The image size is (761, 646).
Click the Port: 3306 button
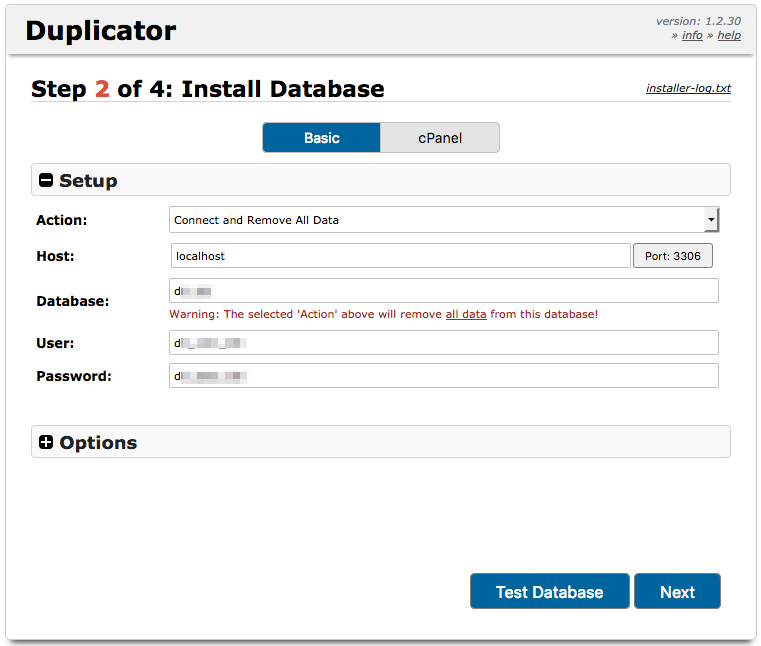pos(673,256)
